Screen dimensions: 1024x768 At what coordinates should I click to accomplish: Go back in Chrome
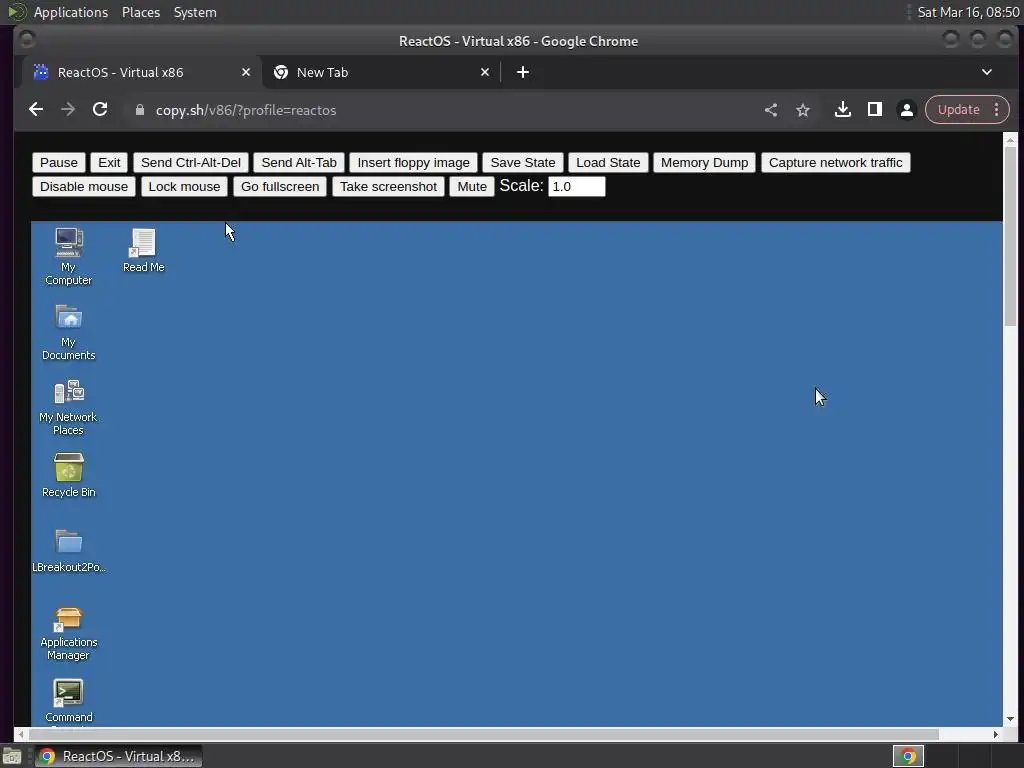coord(36,110)
